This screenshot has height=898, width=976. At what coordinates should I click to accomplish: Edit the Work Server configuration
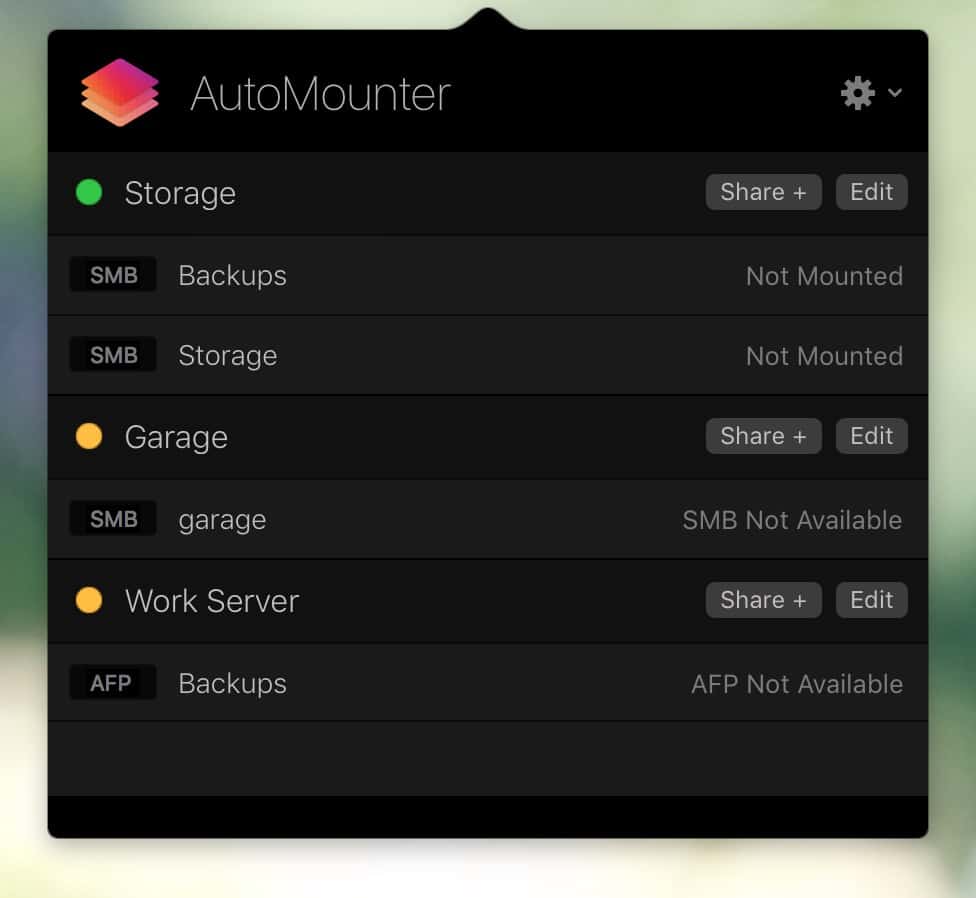pyautogui.click(x=871, y=600)
